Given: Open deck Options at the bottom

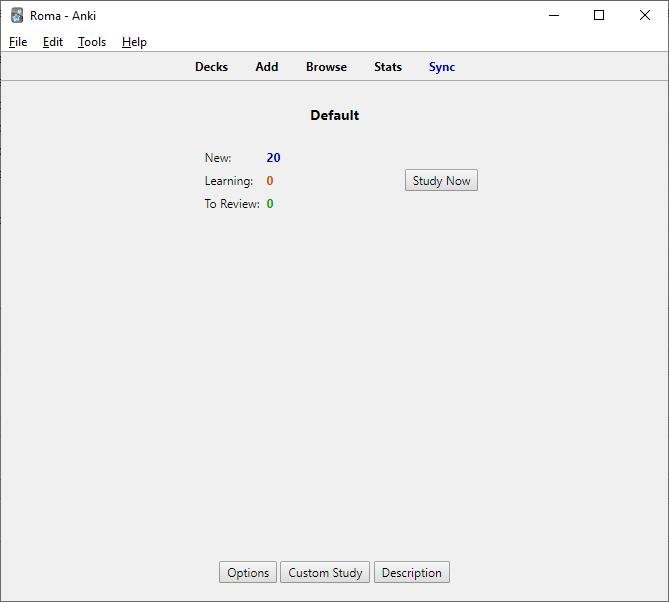Looking at the screenshot, I should 248,573.
